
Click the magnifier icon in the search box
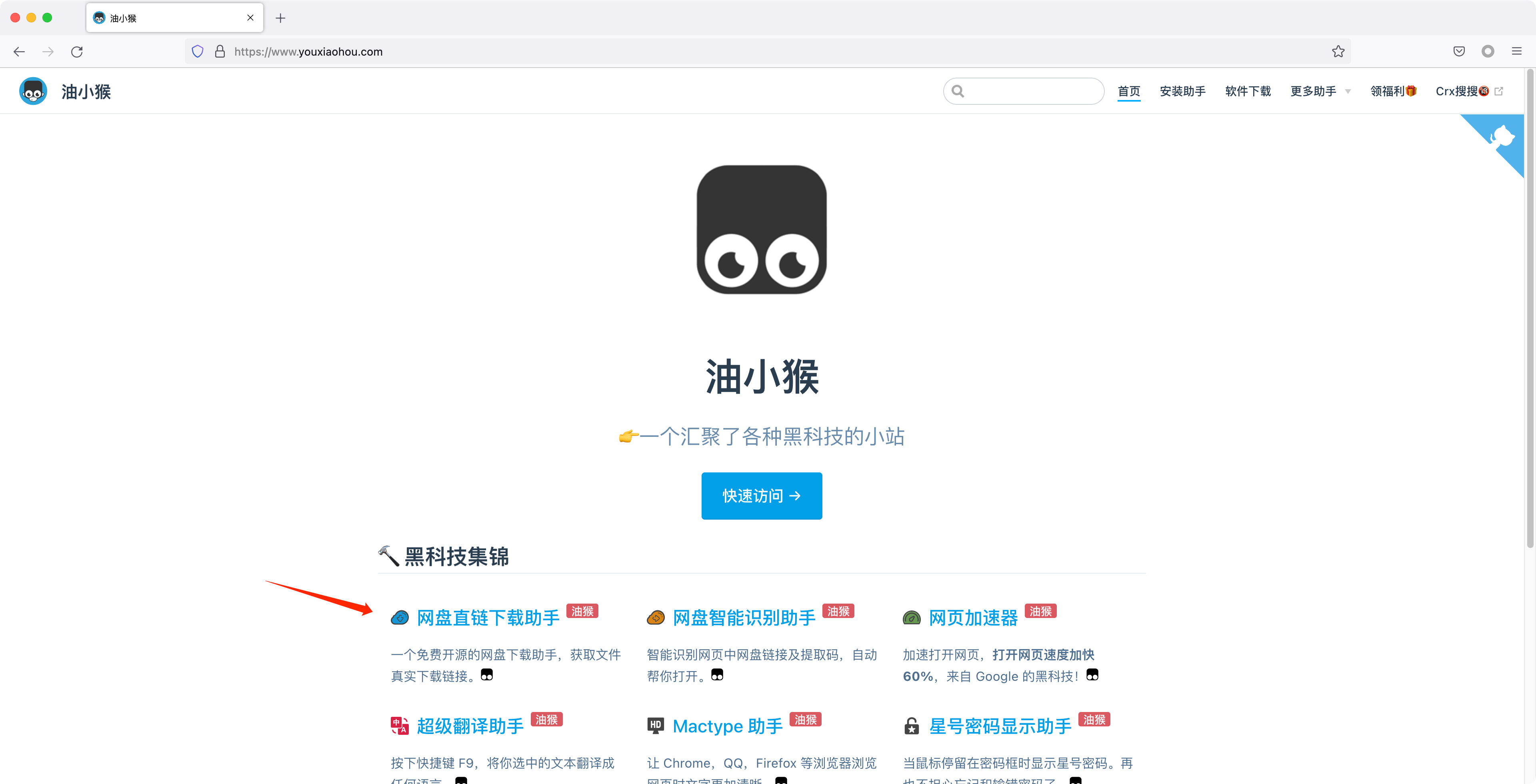pyautogui.click(x=958, y=91)
